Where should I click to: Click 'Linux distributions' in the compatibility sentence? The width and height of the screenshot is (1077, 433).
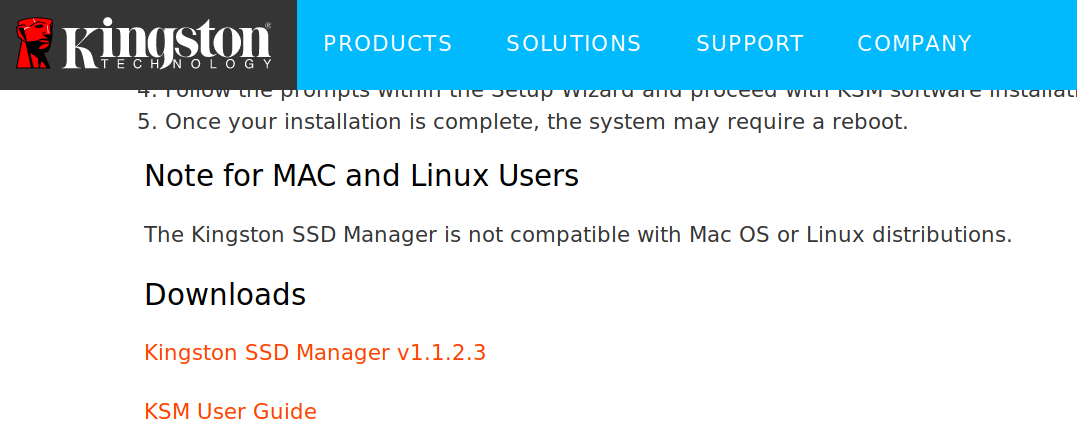pos(905,235)
